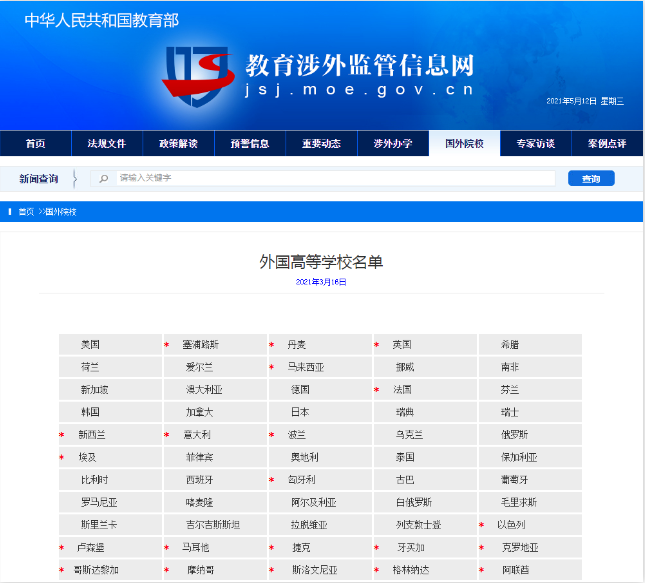Click the 2021年3月16日 publish date
Viewport: 645px width, 583px height.
[321, 282]
